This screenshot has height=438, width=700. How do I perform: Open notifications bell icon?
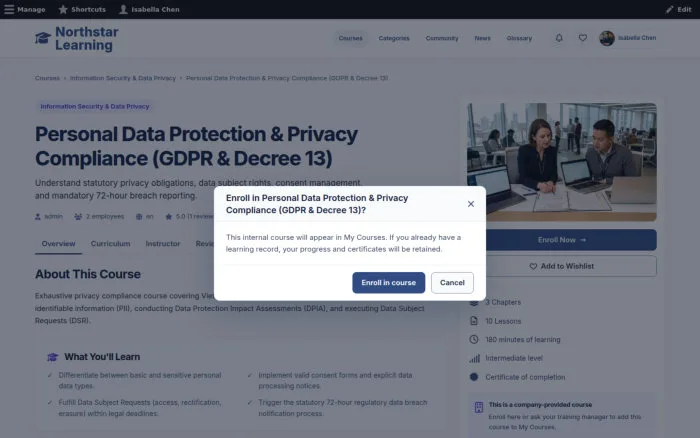[559, 38]
